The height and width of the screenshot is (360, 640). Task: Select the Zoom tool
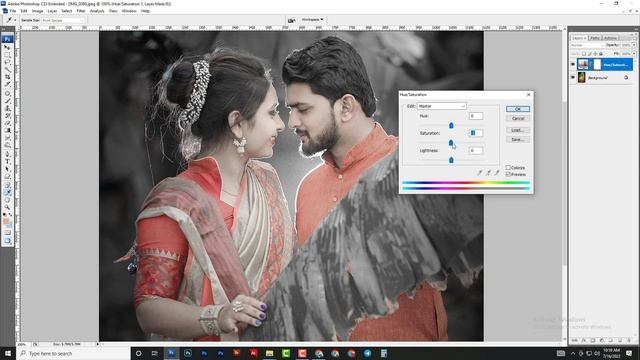click(7, 207)
